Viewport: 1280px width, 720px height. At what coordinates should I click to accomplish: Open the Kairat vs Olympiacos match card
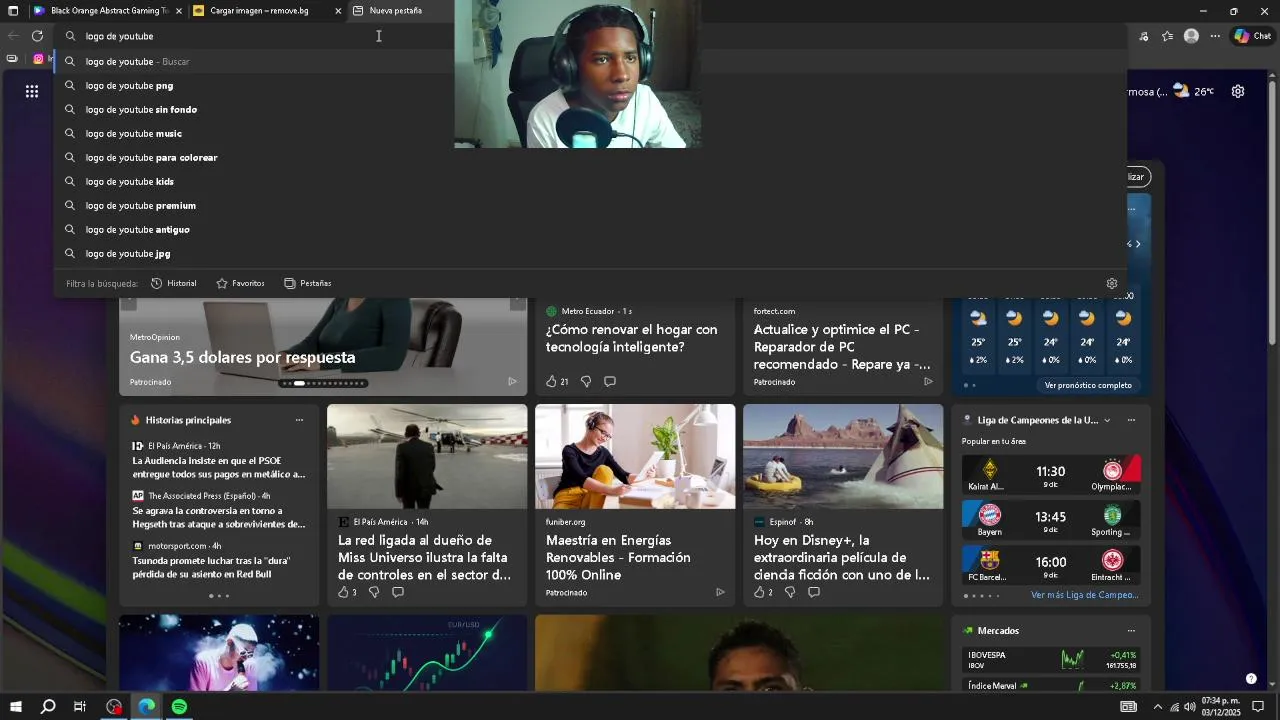(x=1051, y=474)
